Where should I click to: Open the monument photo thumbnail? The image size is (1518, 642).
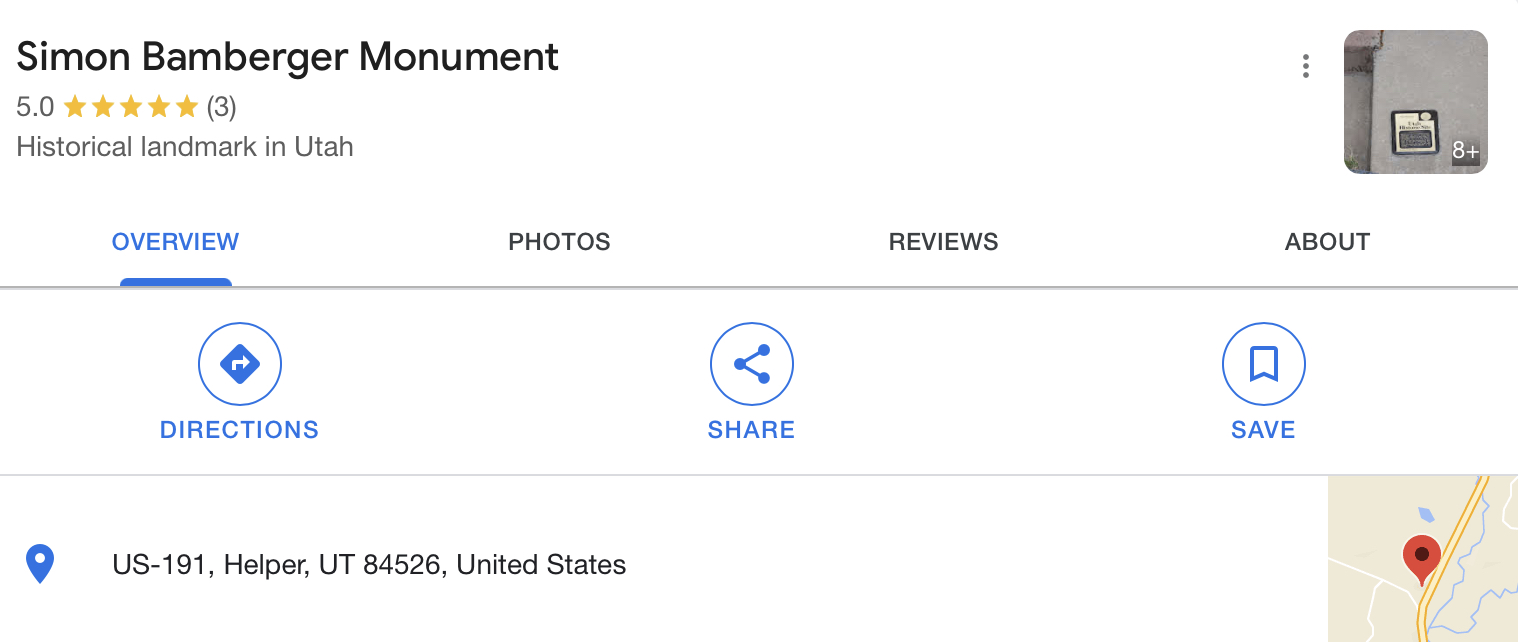(1415, 102)
